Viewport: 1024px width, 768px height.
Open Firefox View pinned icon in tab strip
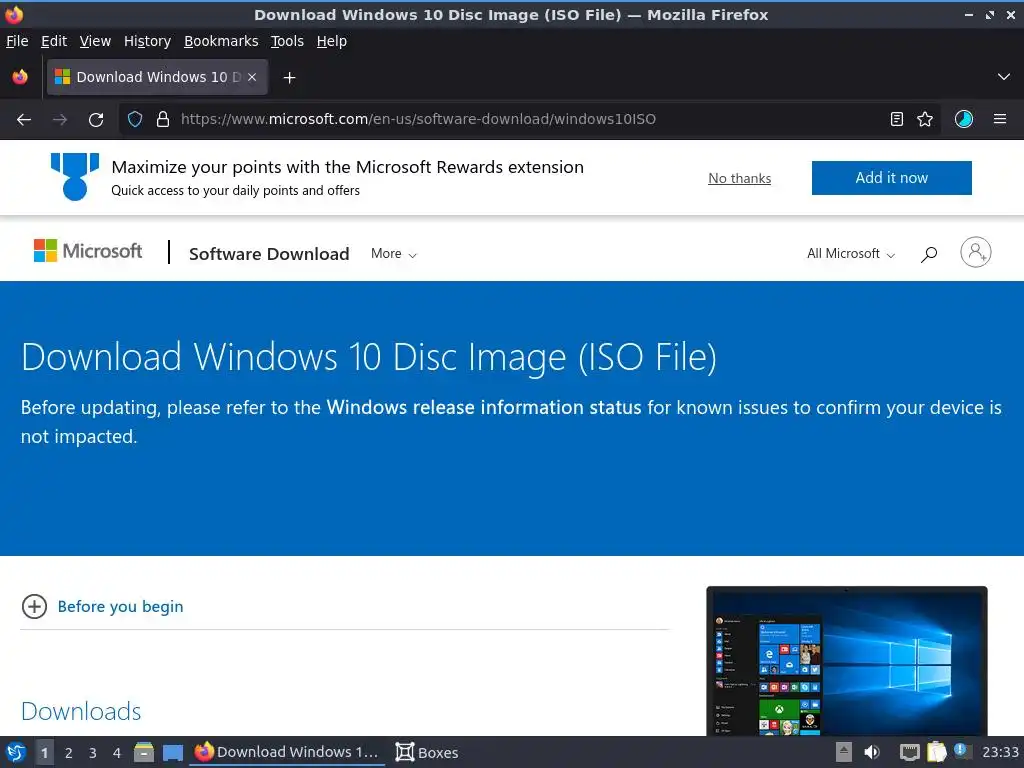(20, 77)
